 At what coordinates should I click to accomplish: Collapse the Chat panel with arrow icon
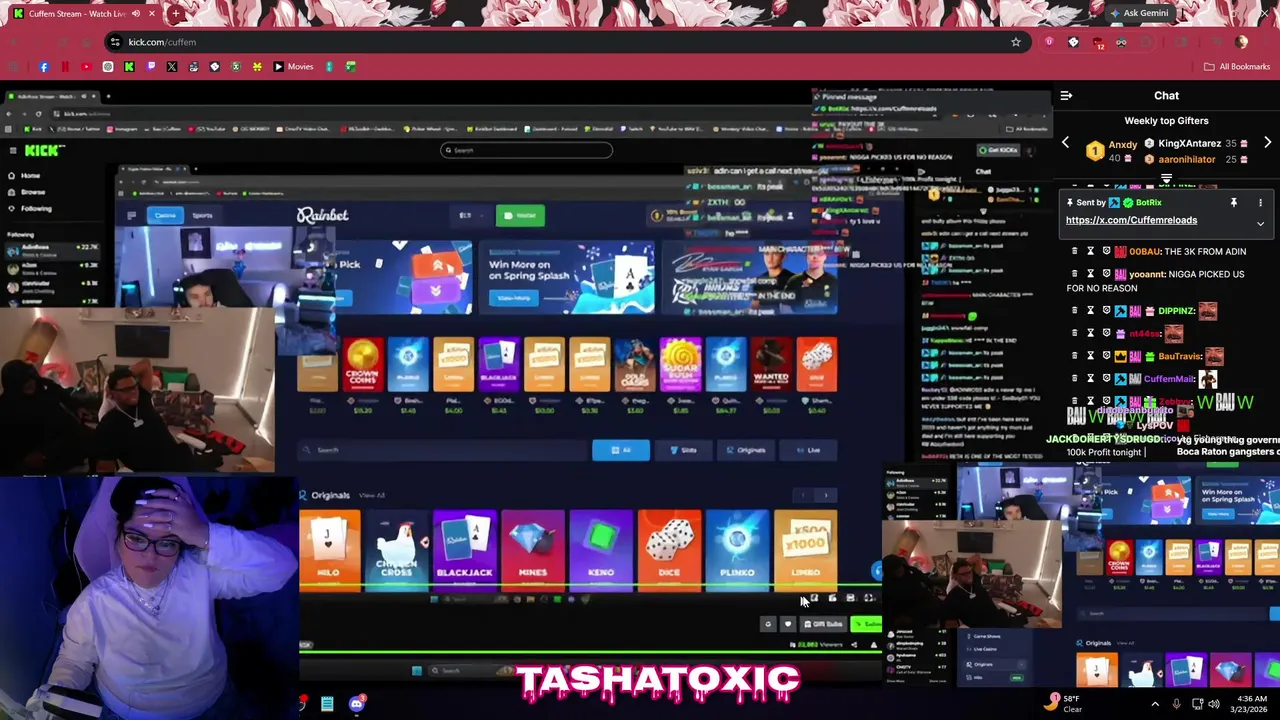pyautogui.click(x=1066, y=96)
